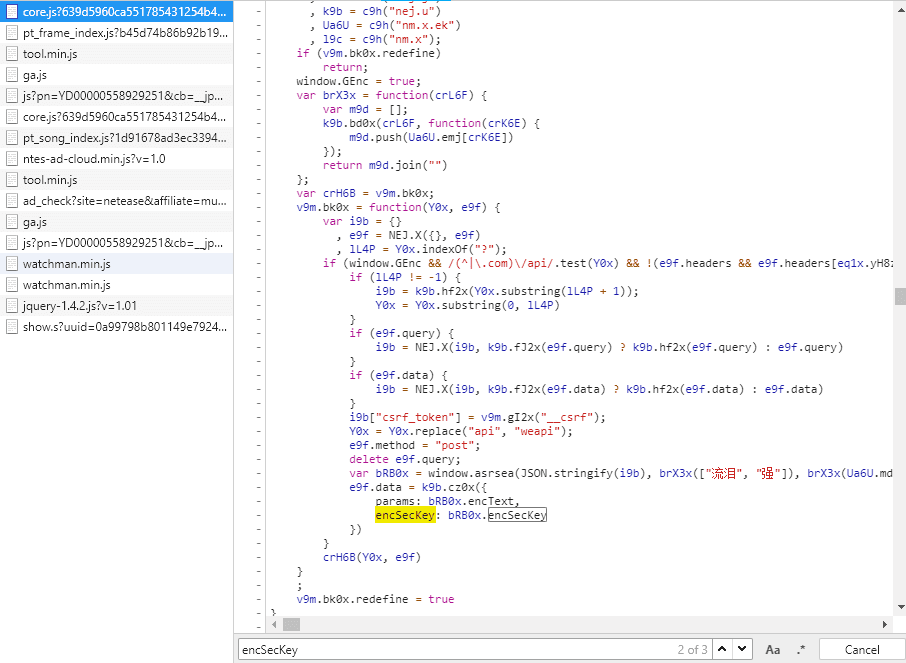This screenshot has width=906, height=663.
Task: Click horizontal scrollbar left arrow
Action: [x=274, y=624]
